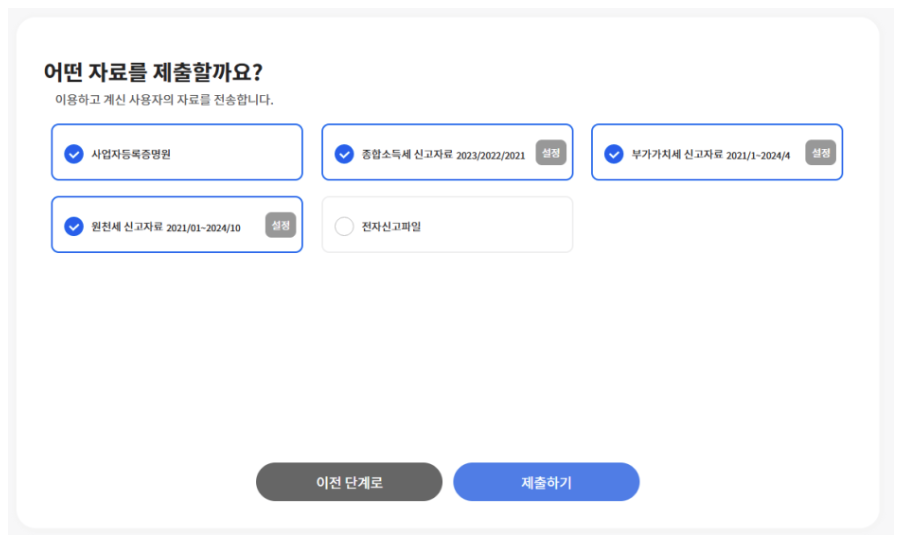Click the 사업자등록증명원 label text
898x540 pixels.
click(x=131, y=154)
